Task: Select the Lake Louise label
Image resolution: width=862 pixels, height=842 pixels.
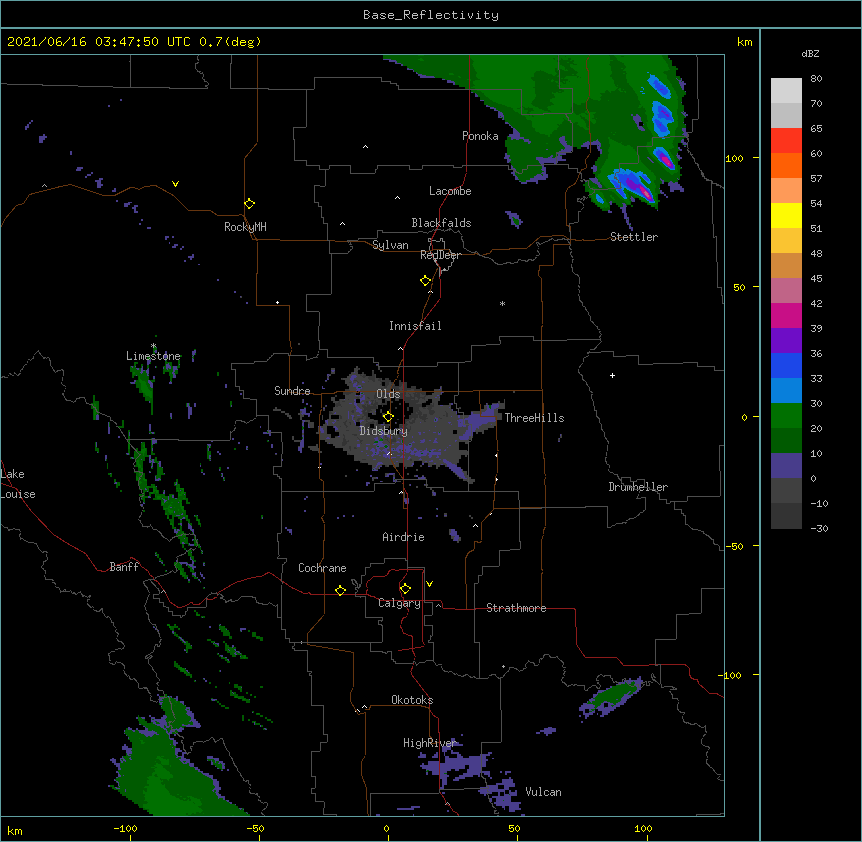Action: coord(18,484)
